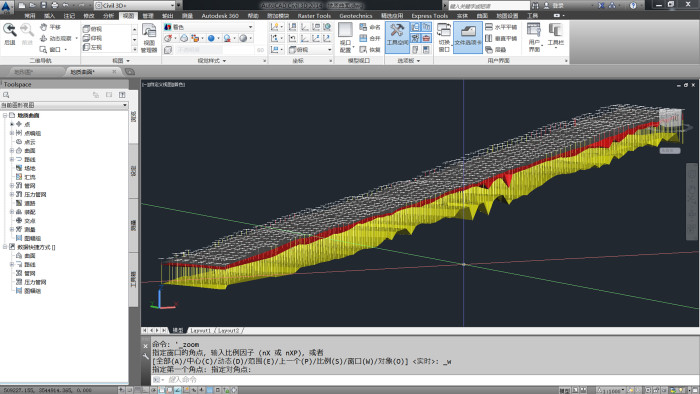Viewport: 700px width, 394px height.
Task: Click Cascade windows
Action: pos(496,50)
